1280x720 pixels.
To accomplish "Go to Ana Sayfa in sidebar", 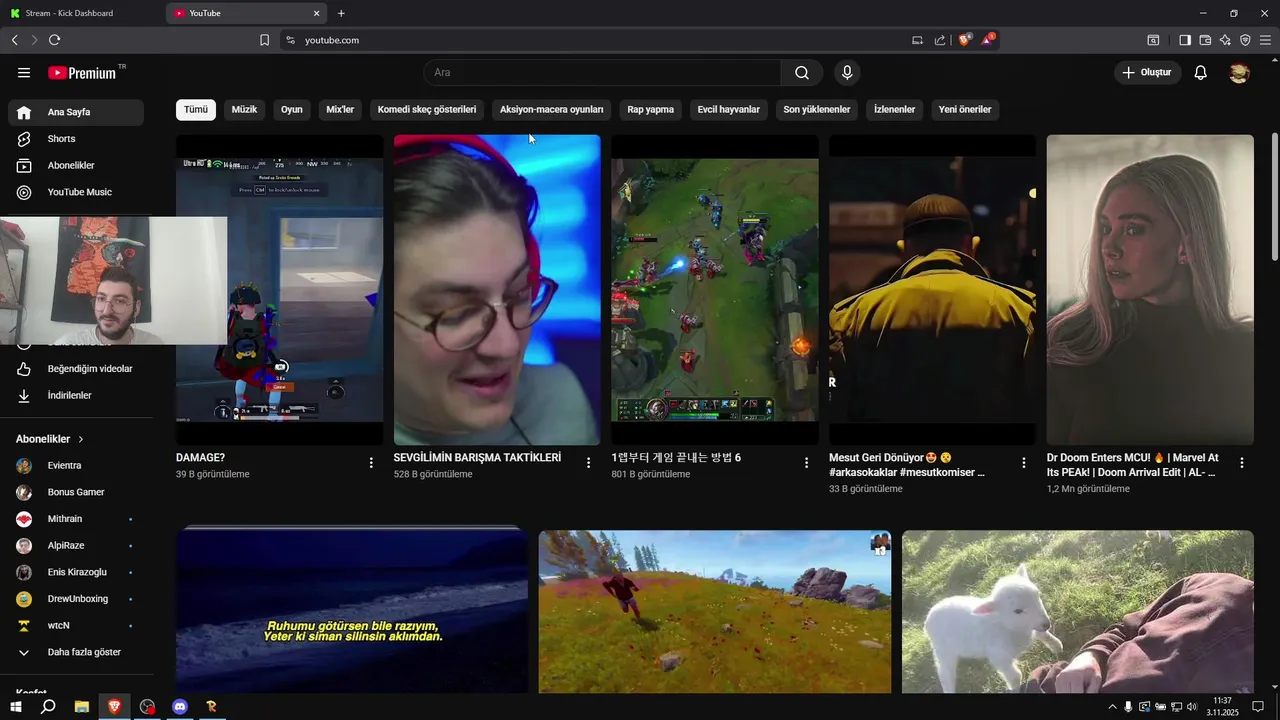I will coord(76,112).
